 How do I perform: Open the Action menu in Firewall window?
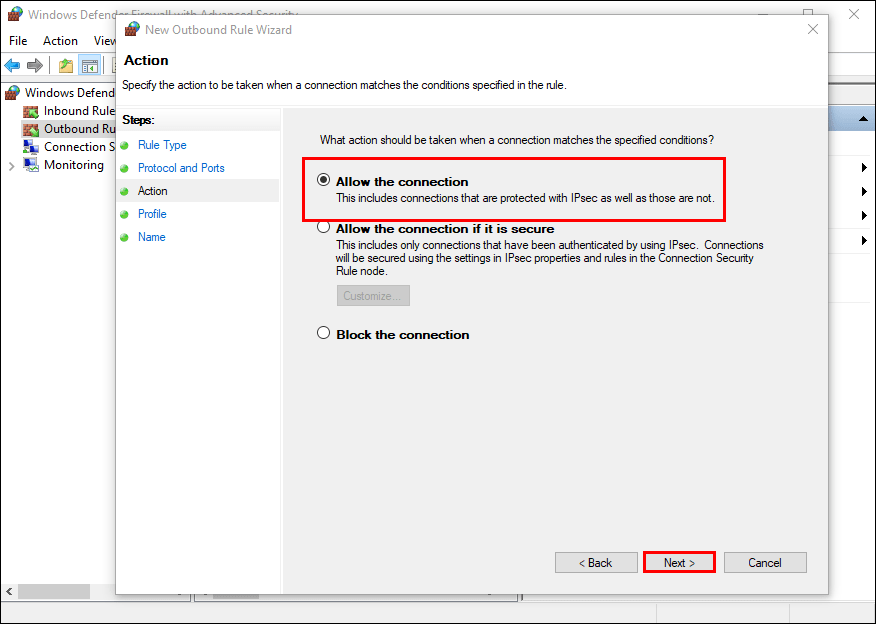point(60,41)
